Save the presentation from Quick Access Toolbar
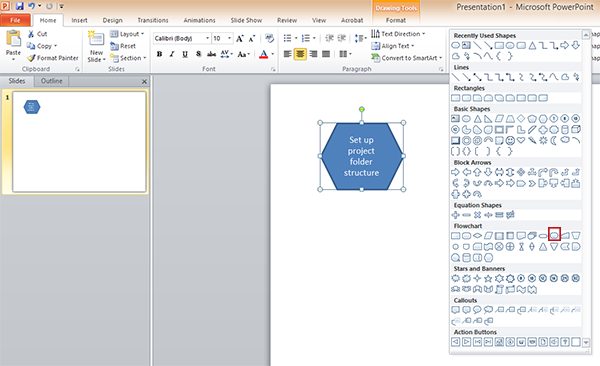 click(19, 6)
